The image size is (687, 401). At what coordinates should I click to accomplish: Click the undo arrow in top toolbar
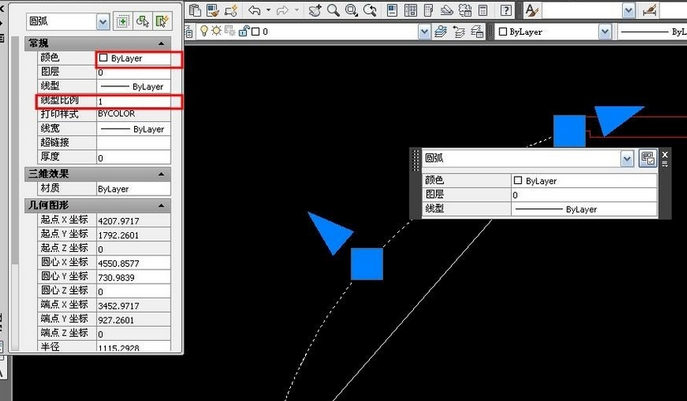pyautogui.click(x=255, y=10)
